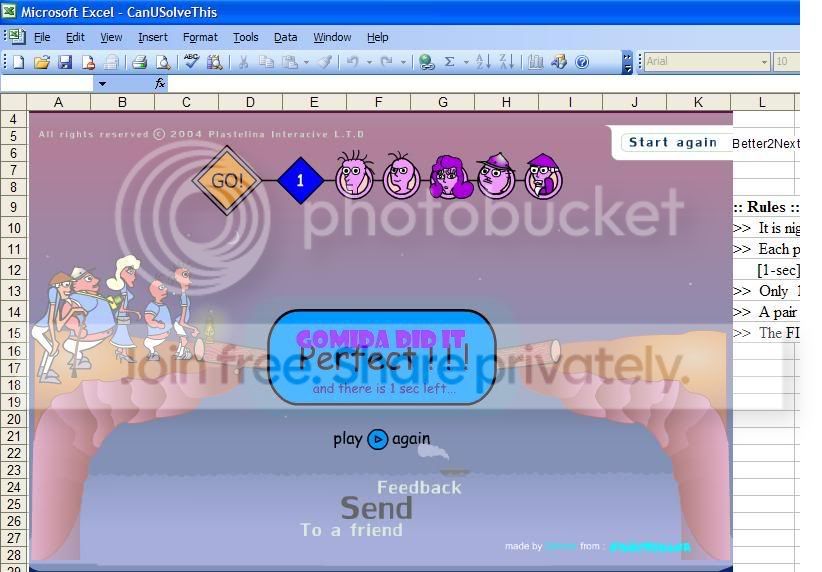Click the E-mail envelope toolbar icon

tap(111, 62)
